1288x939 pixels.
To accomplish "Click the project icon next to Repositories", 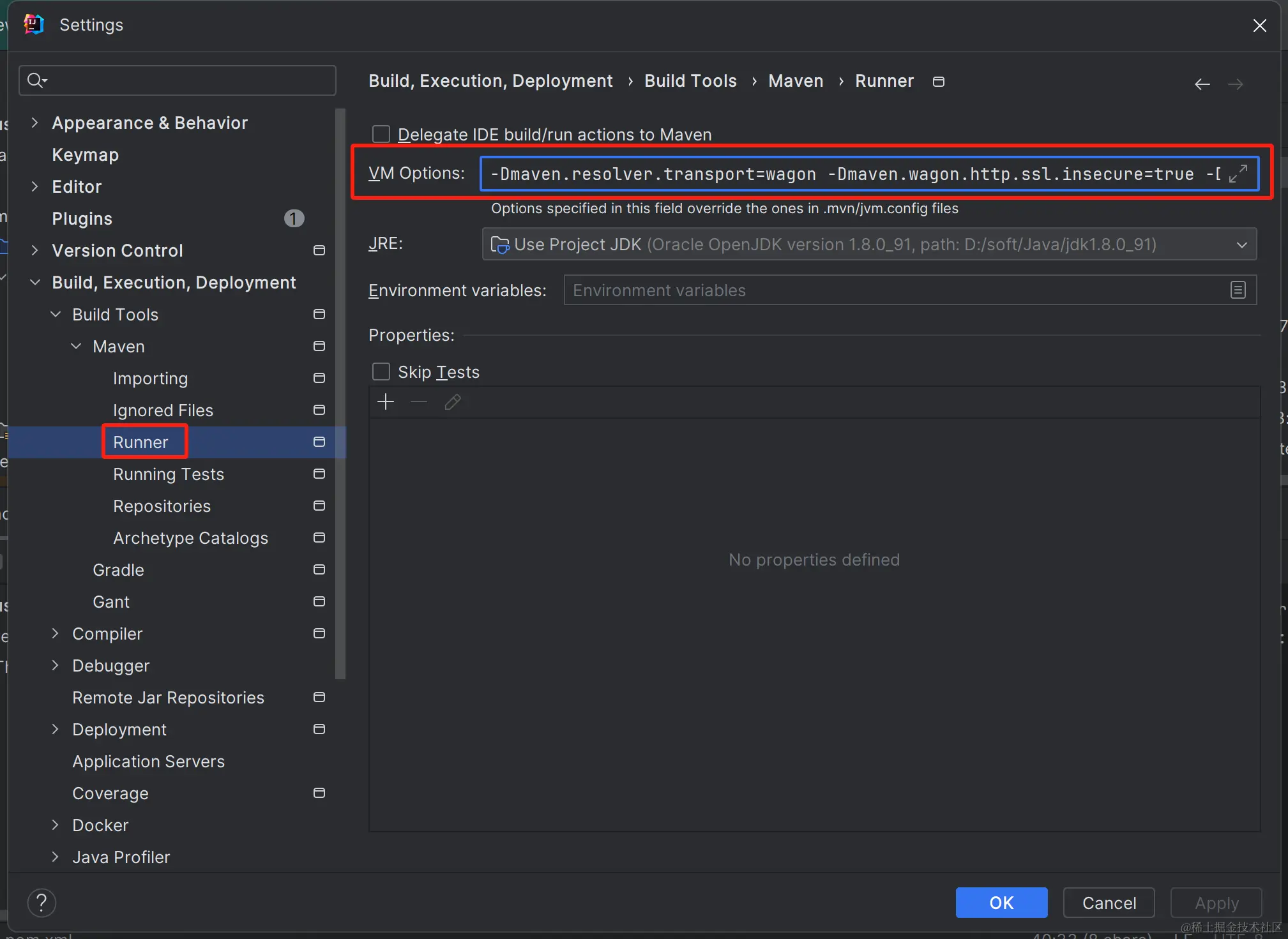I will tap(319, 506).
